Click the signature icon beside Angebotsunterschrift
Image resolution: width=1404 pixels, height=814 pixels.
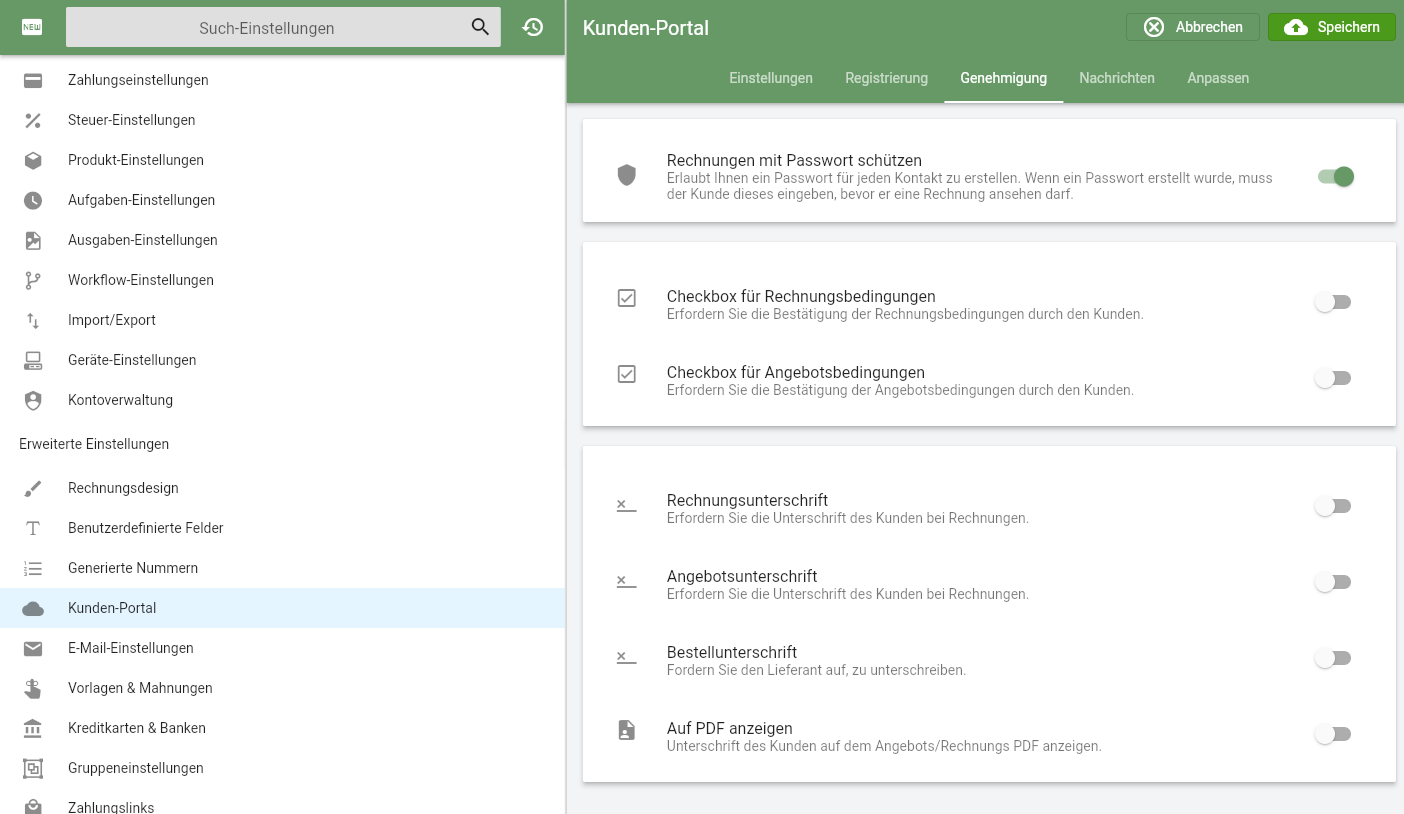click(x=627, y=582)
